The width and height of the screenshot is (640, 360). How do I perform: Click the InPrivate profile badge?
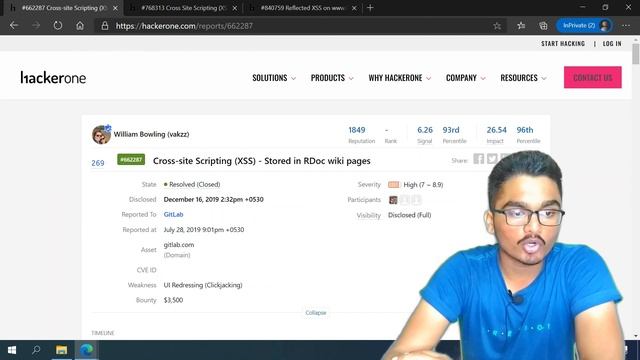click(584, 25)
